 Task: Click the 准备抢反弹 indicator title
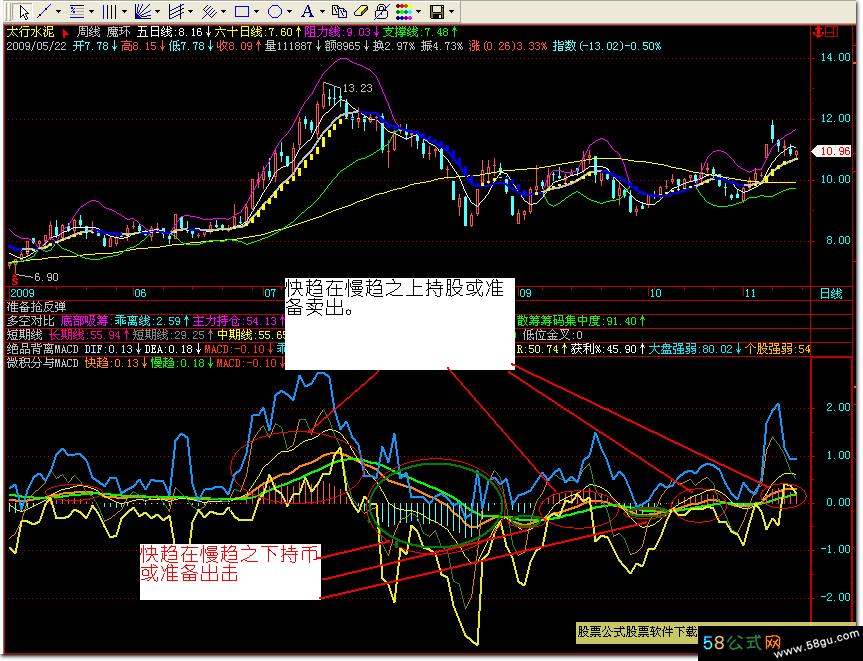click(34, 307)
